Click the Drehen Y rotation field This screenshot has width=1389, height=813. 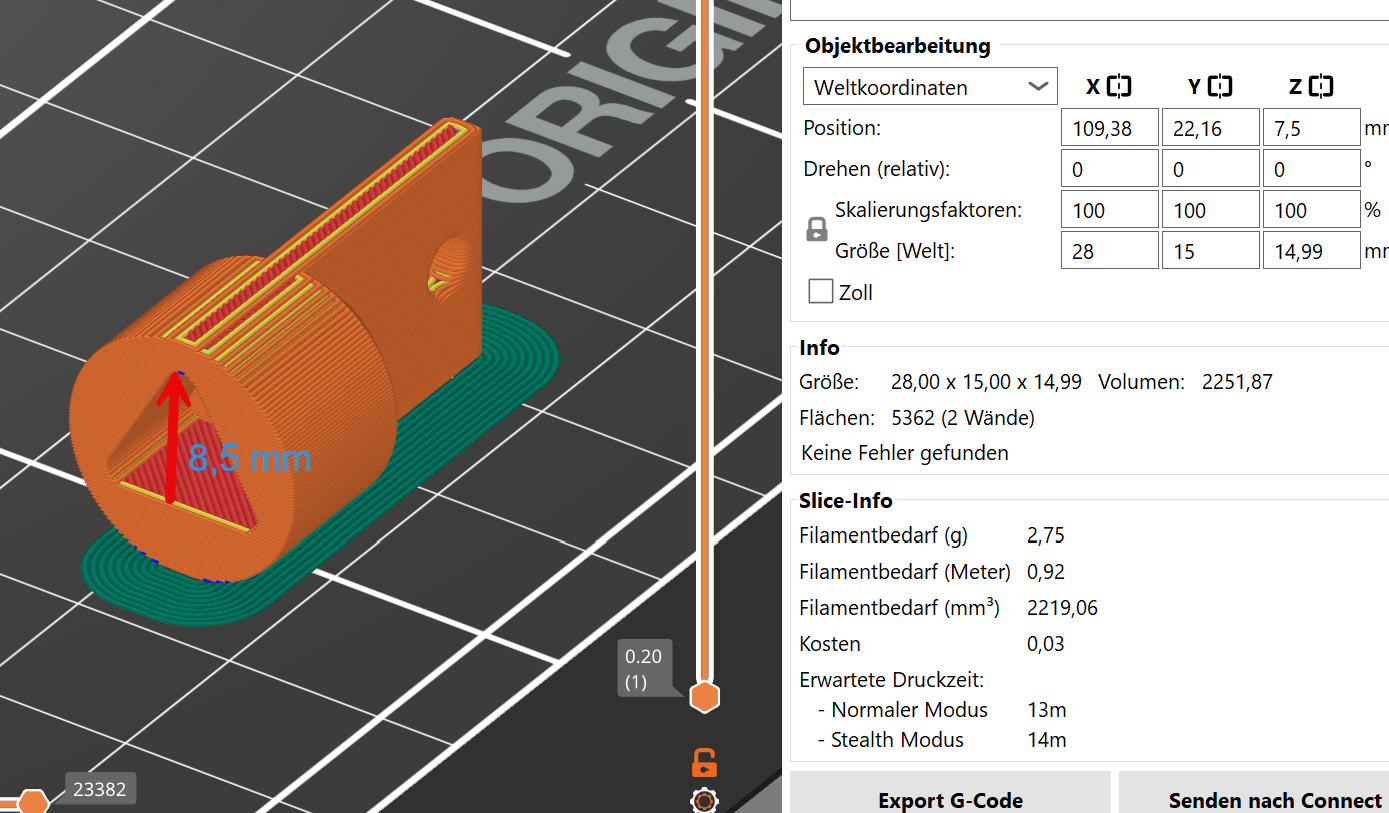pos(1211,169)
